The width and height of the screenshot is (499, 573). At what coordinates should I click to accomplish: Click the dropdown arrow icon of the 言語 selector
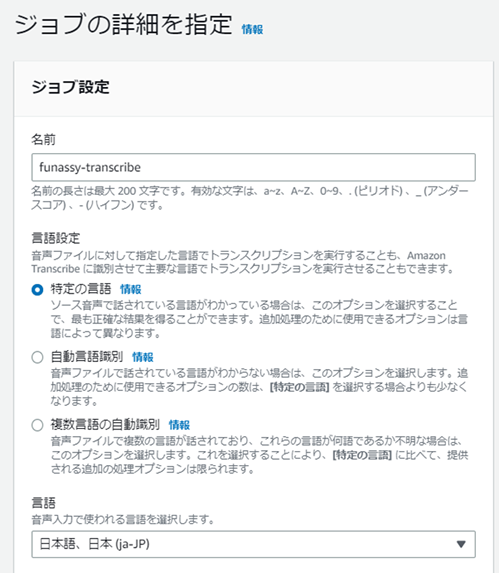(461, 544)
